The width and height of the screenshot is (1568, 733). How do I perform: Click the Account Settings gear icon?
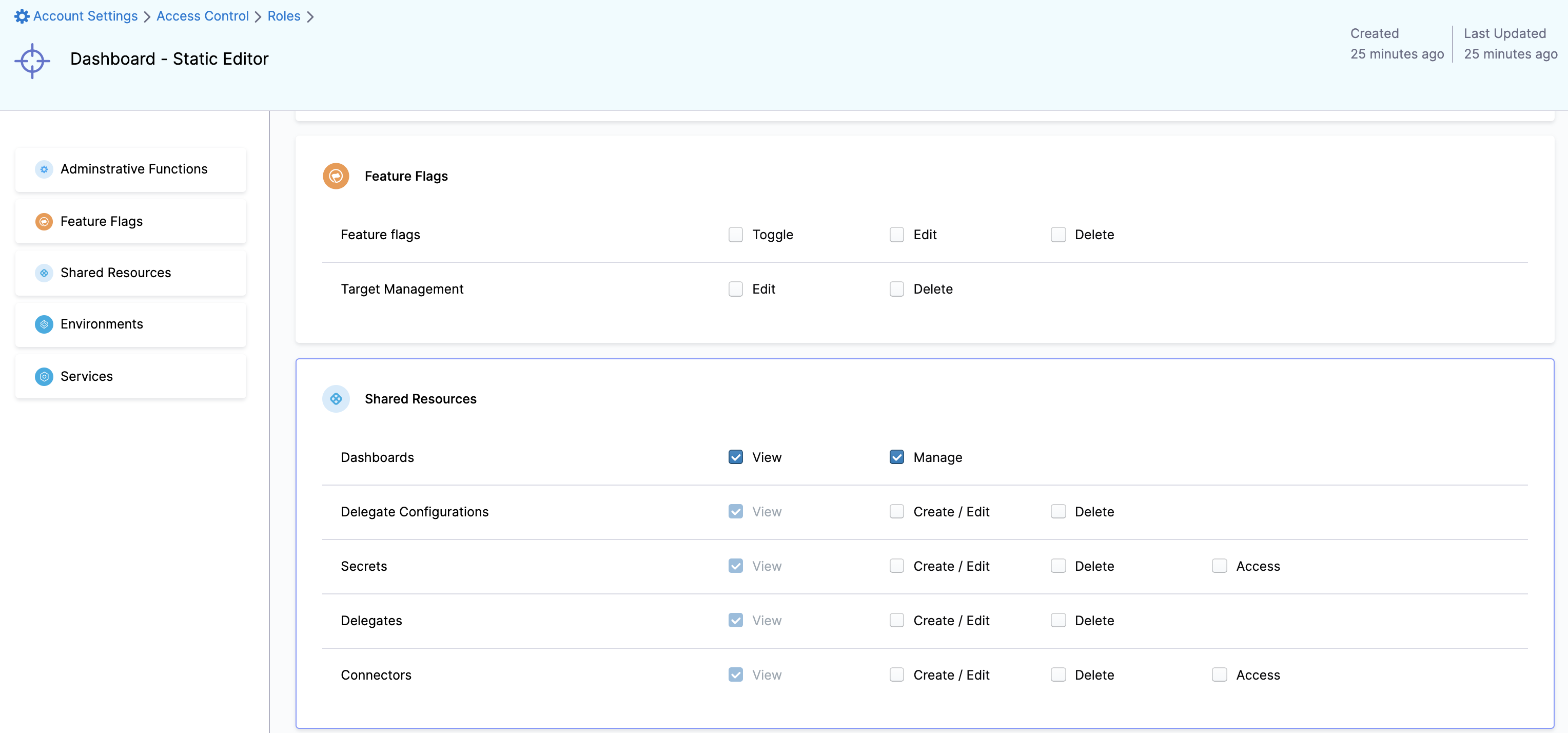pos(22,16)
